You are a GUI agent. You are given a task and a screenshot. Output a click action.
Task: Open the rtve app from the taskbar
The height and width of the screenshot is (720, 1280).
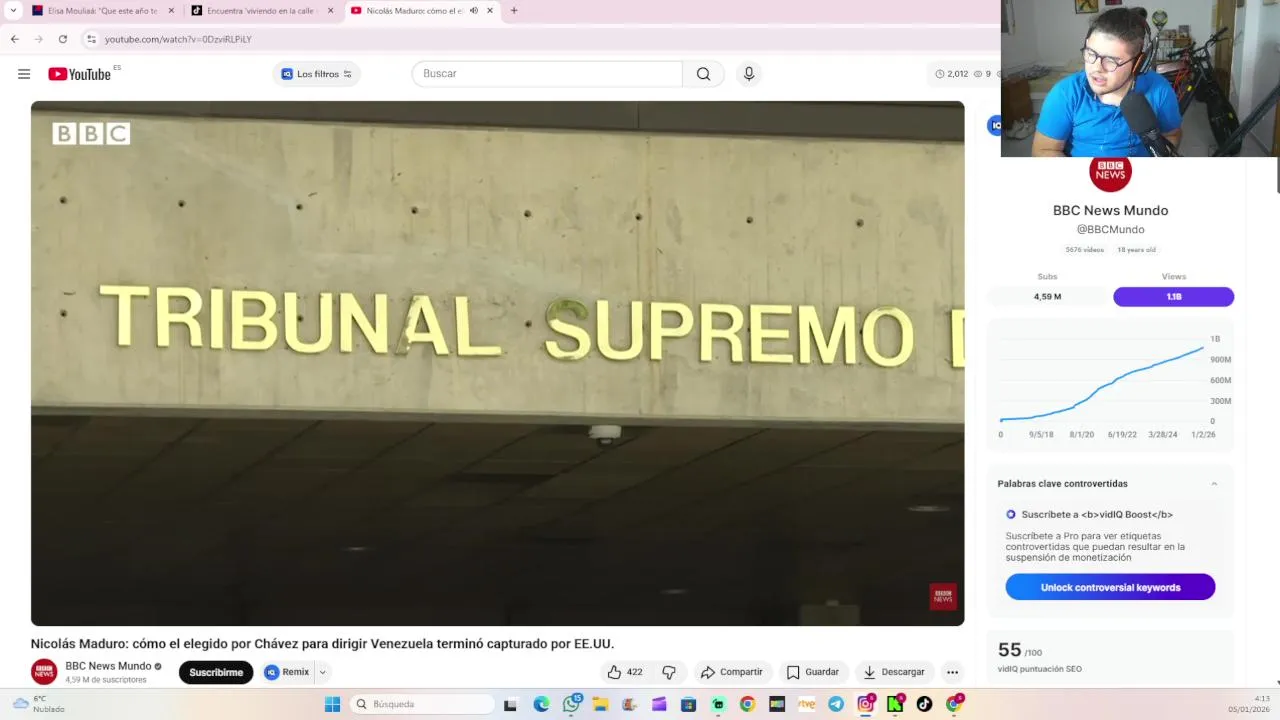coord(806,704)
